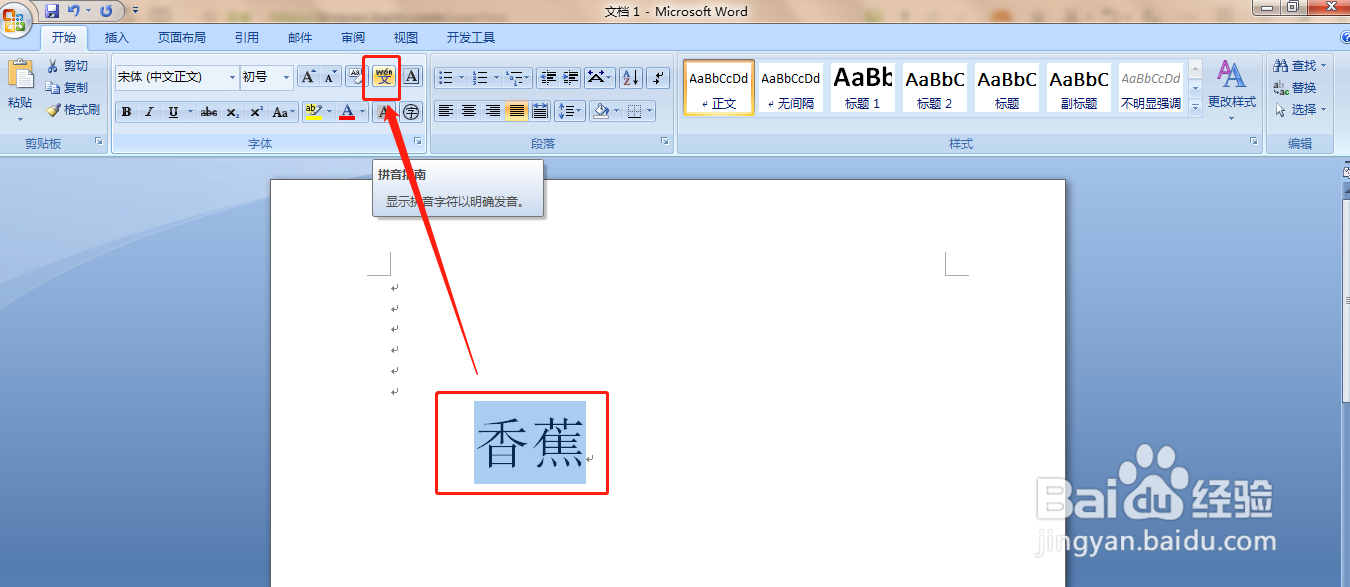
Task: Toggle justified alignment
Action: (517, 111)
